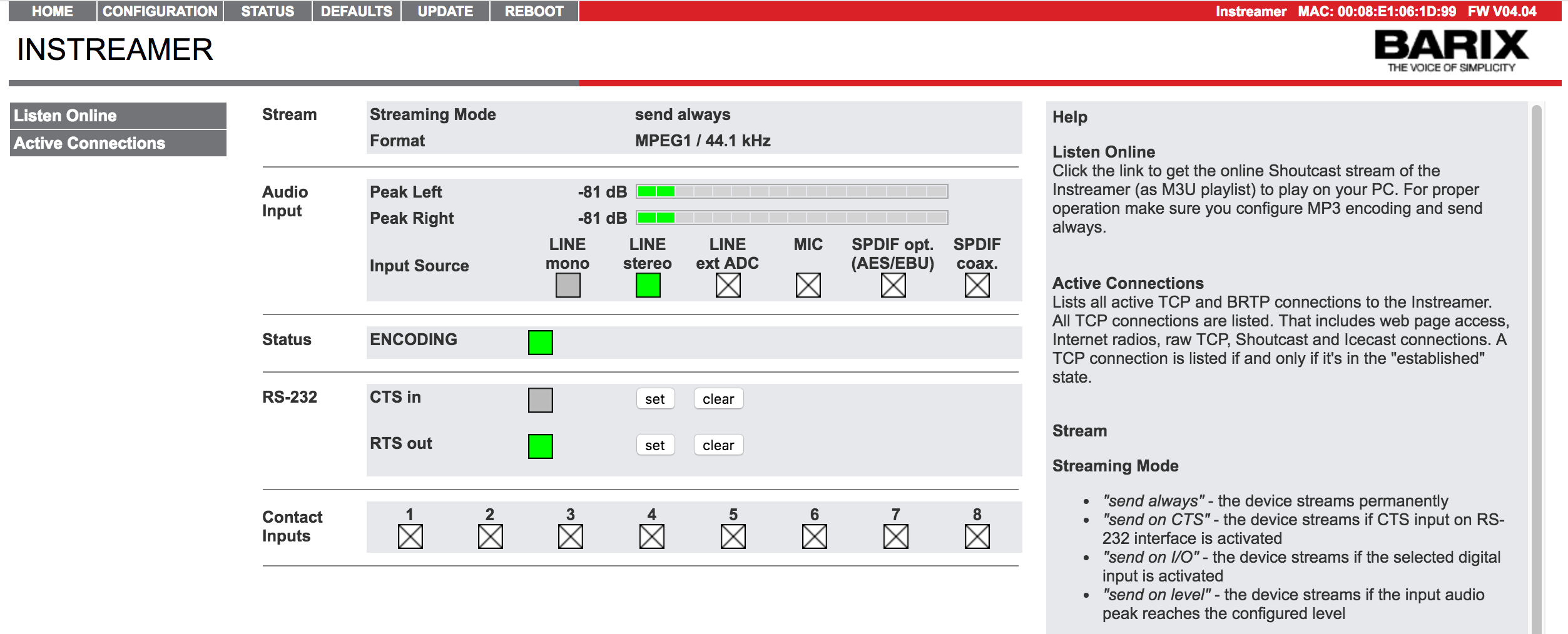Click the 'Help' heading in right panel

coord(1070,117)
